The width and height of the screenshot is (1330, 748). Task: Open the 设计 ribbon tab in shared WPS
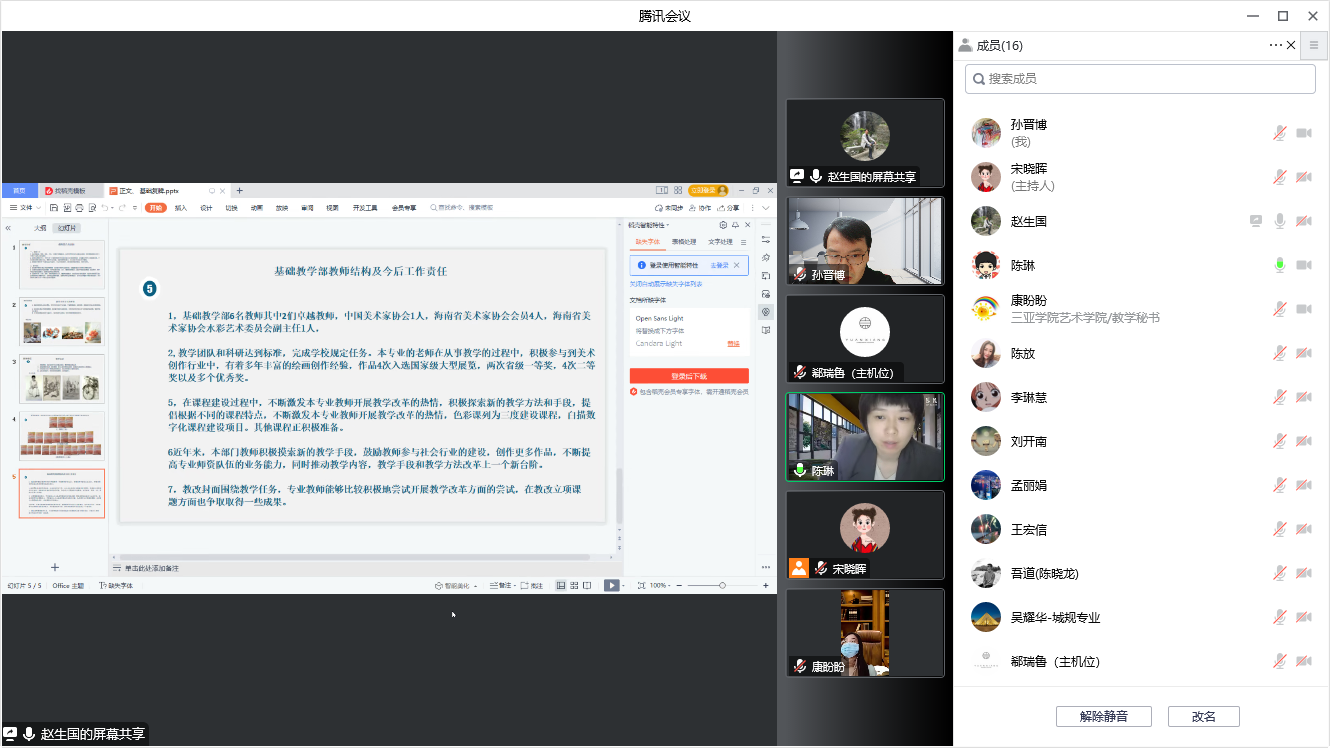click(x=206, y=208)
